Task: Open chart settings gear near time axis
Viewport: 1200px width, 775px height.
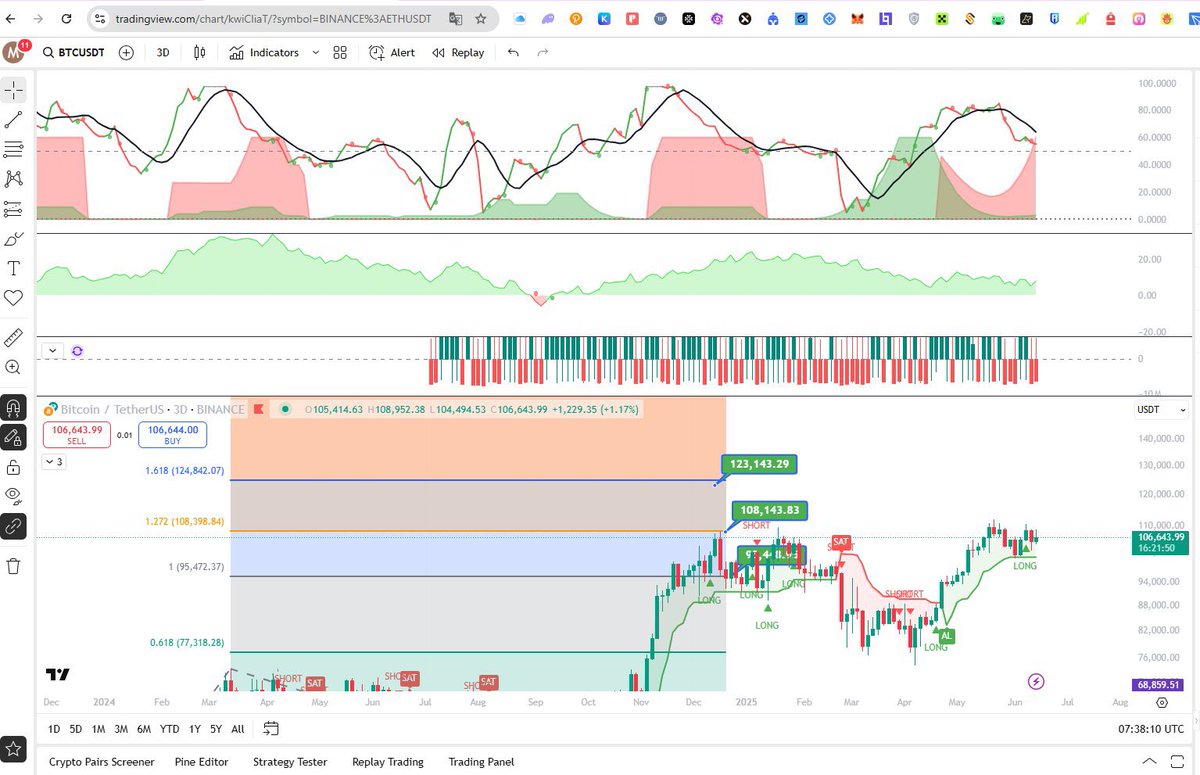Action: pyautogui.click(x=1162, y=703)
